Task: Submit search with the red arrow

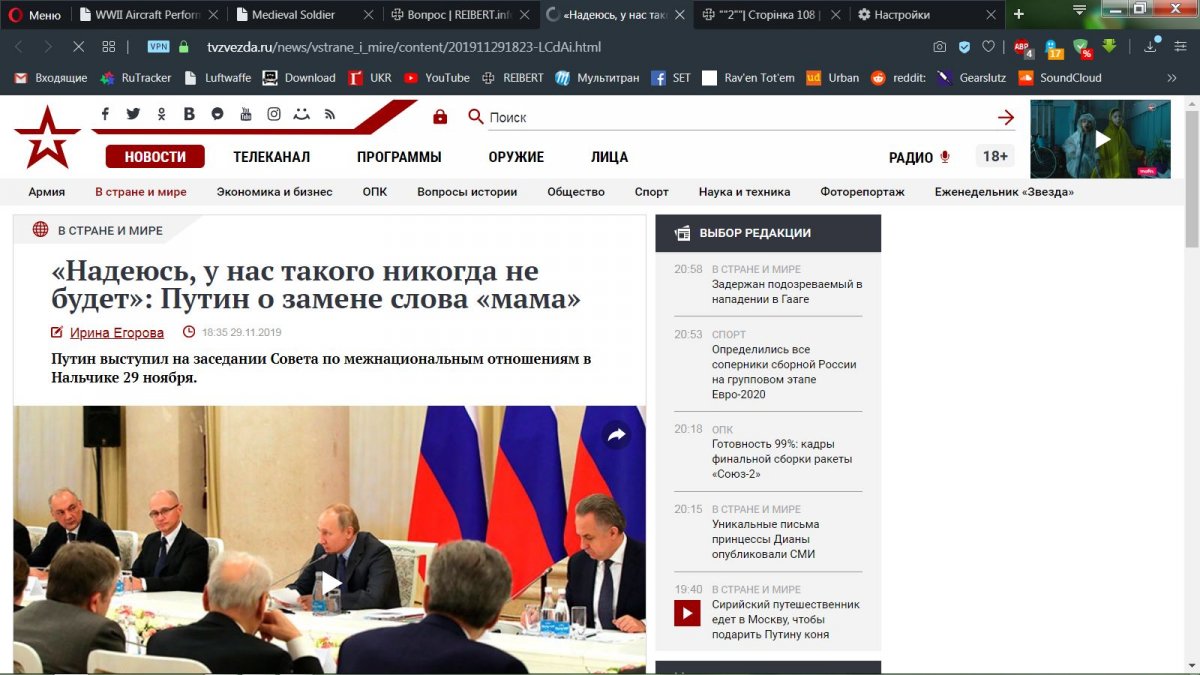Action: [x=1006, y=118]
